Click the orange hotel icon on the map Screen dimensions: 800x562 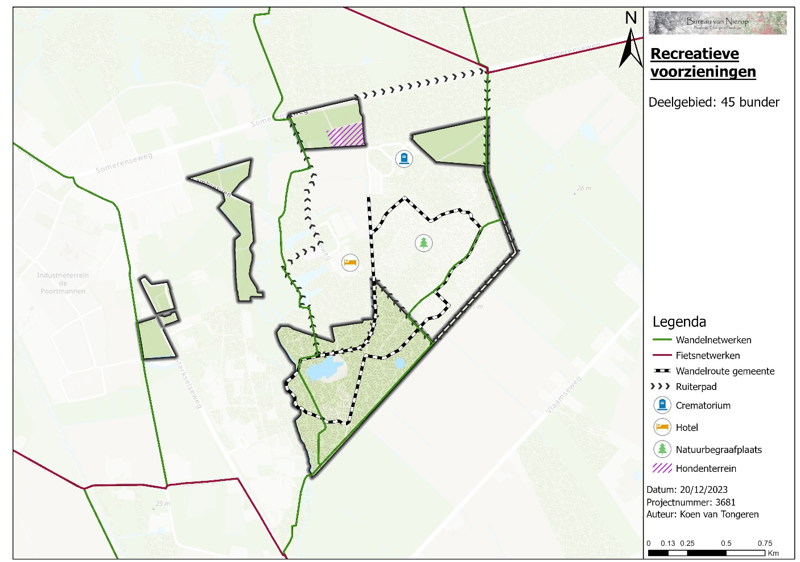click(349, 263)
